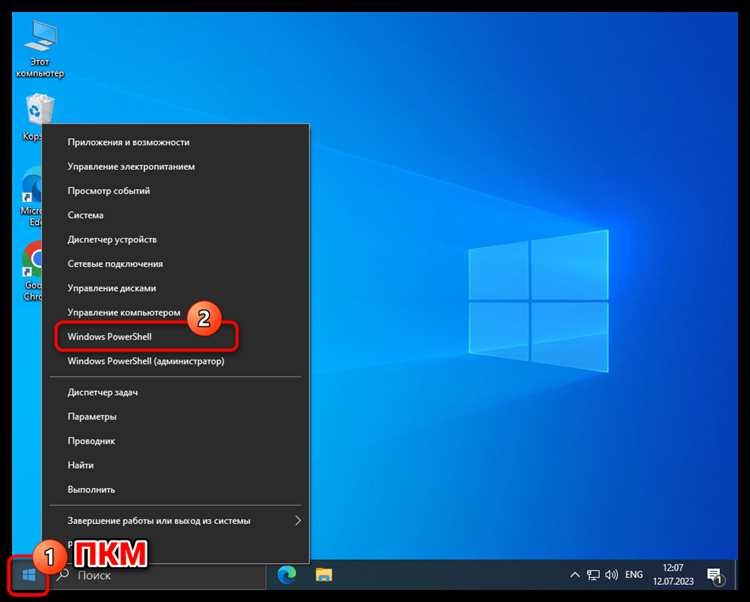
Task: Select the Google Chrome desktop shortcut
Action: tap(33, 270)
